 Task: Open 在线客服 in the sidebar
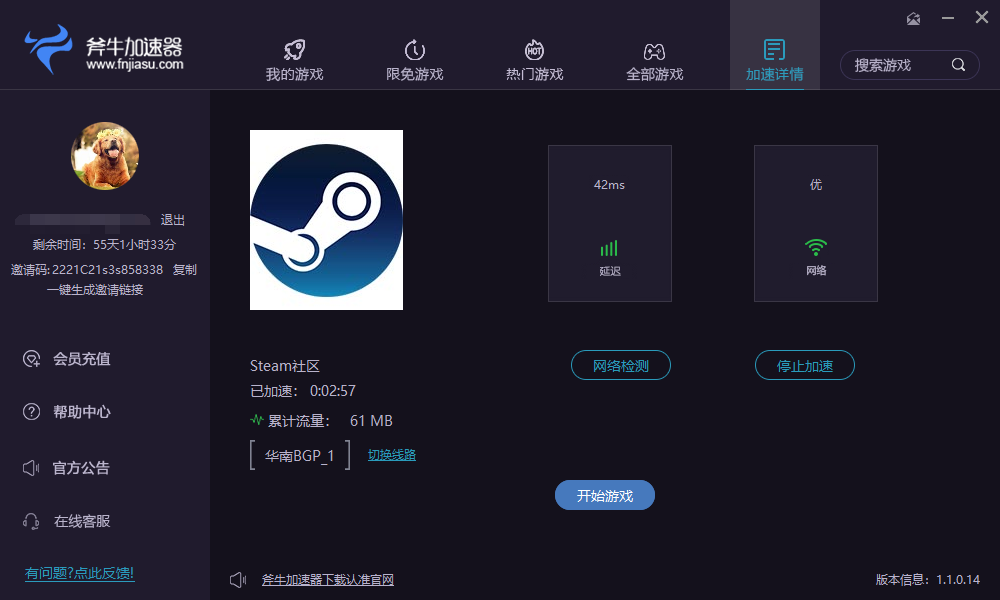point(66,522)
